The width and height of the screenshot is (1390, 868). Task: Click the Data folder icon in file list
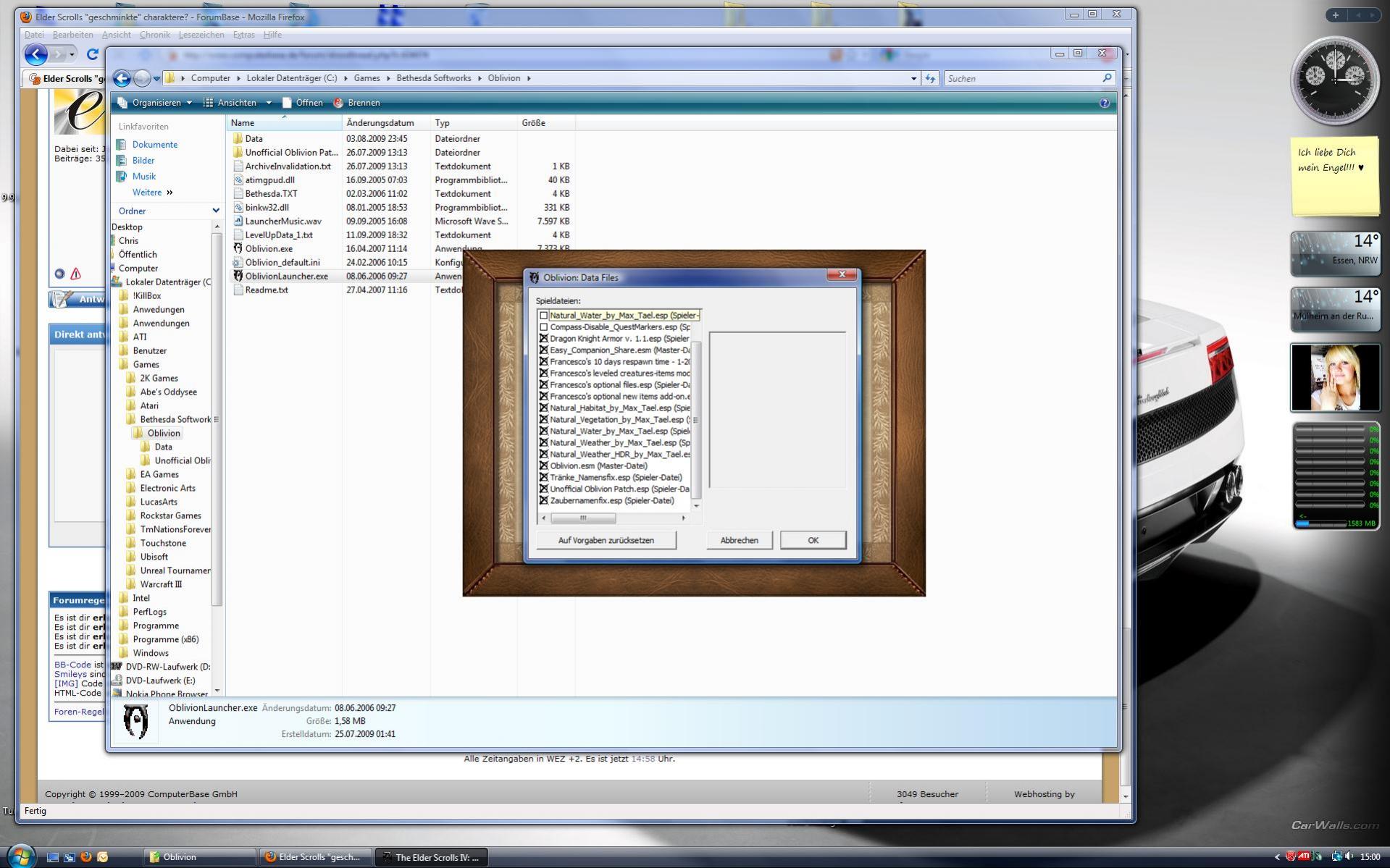pyautogui.click(x=238, y=138)
